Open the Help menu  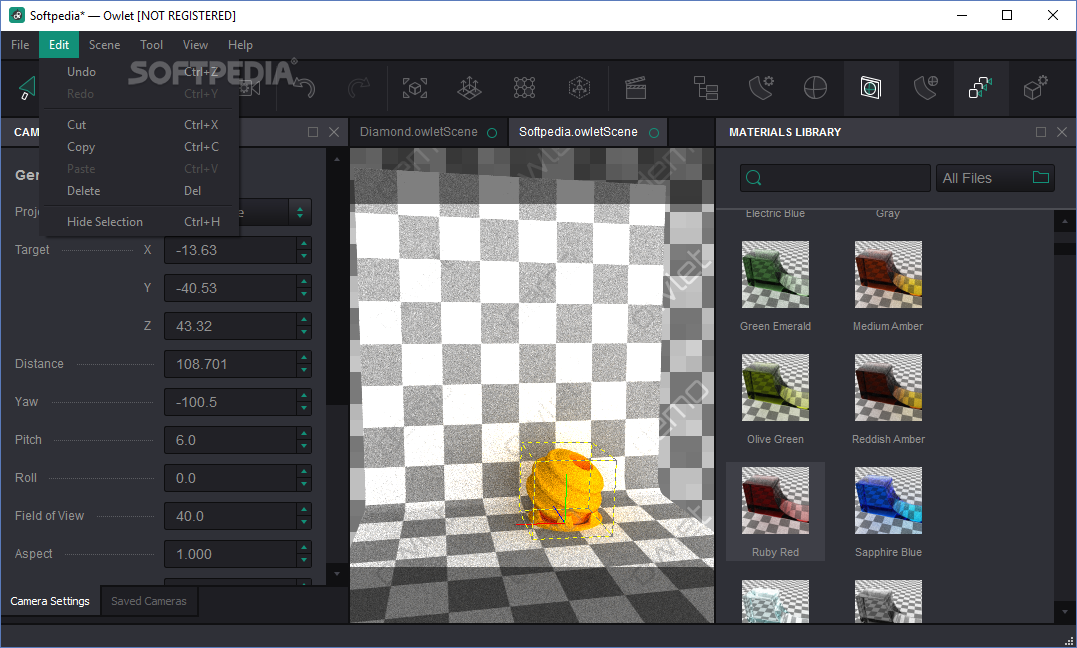(x=240, y=45)
